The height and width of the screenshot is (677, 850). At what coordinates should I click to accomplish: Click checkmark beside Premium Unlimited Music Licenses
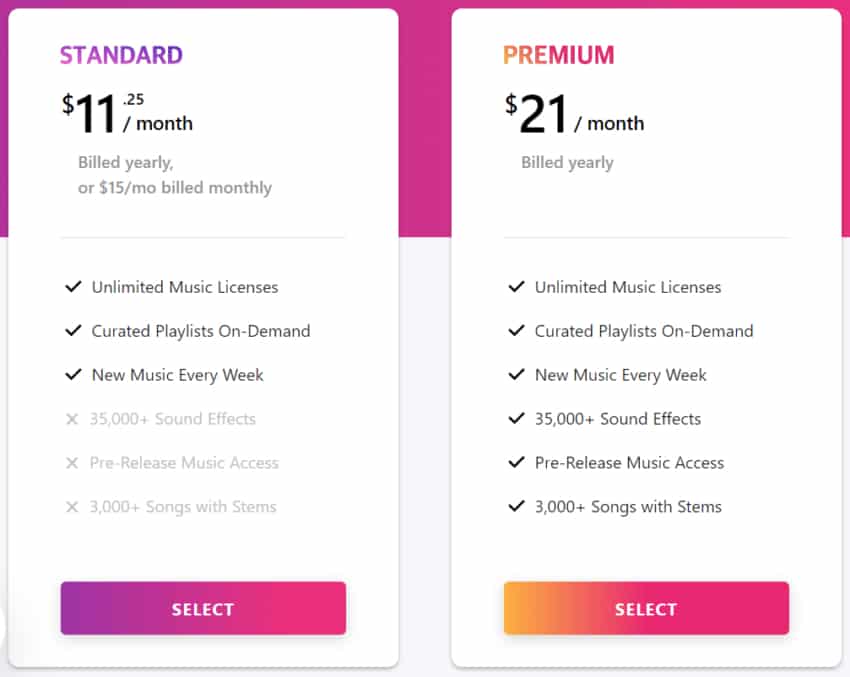[516, 287]
